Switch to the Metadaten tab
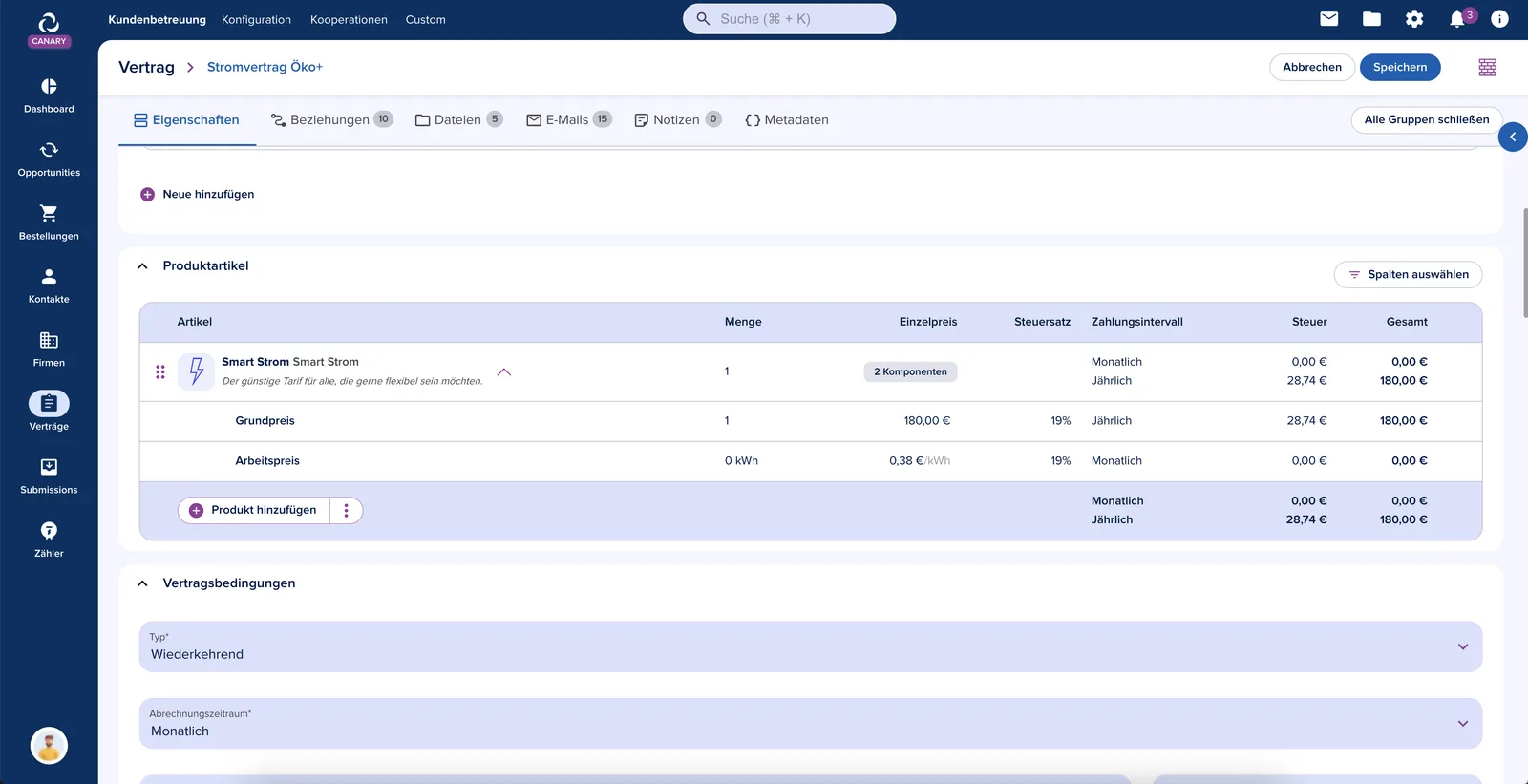Image resolution: width=1528 pixels, height=784 pixels. pyautogui.click(x=786, y=119)
